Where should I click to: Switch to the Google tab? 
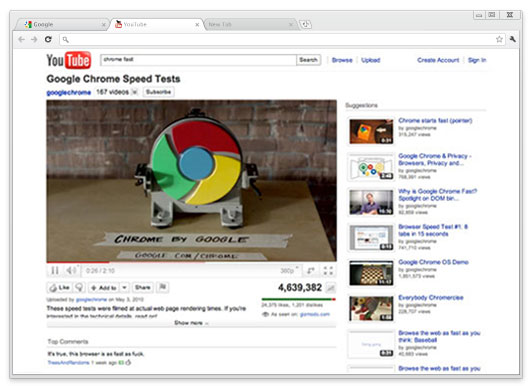(64, 24)
